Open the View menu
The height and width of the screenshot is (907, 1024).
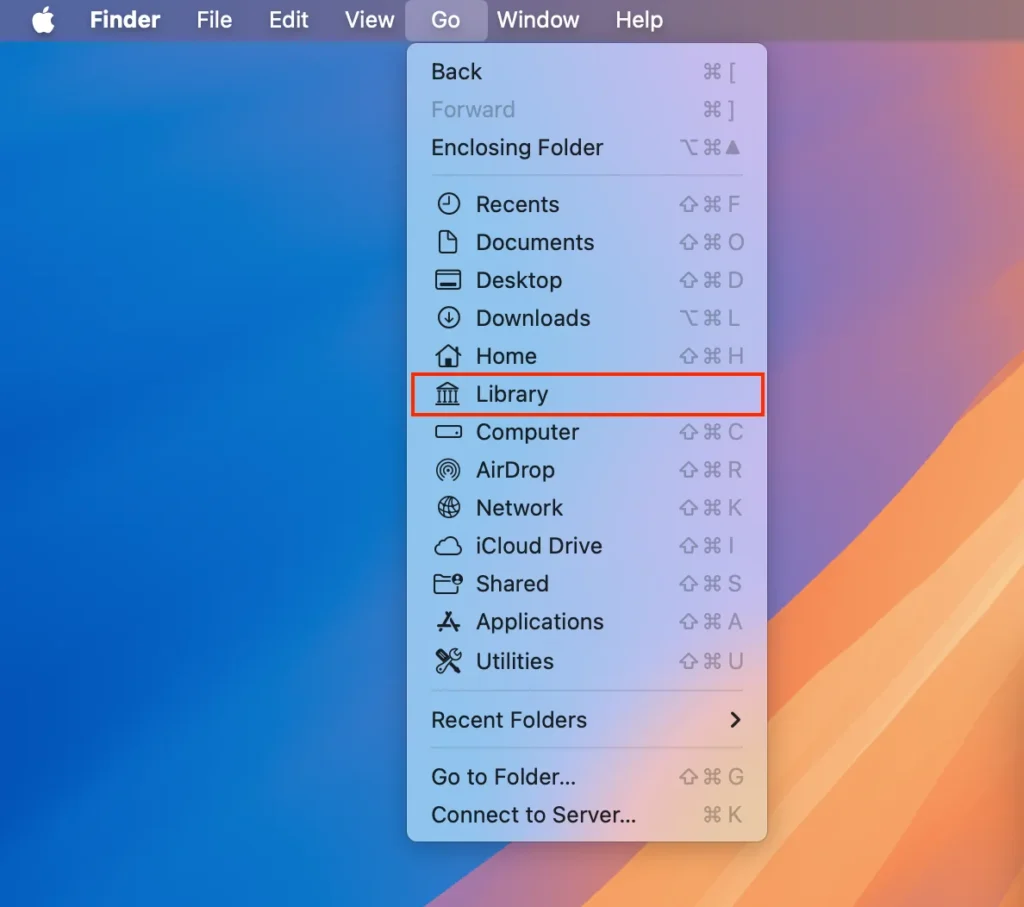click(370, 20)
